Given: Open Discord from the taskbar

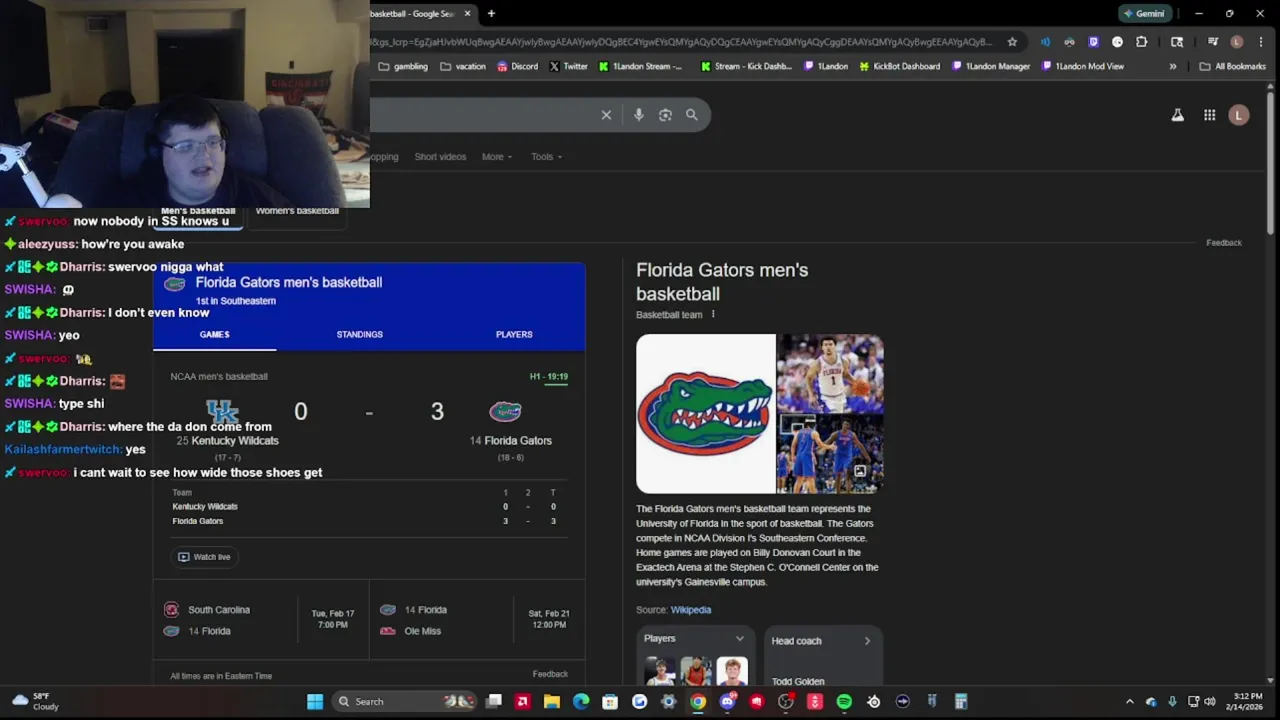Looking at the screenshot, I should coord(727,702).
